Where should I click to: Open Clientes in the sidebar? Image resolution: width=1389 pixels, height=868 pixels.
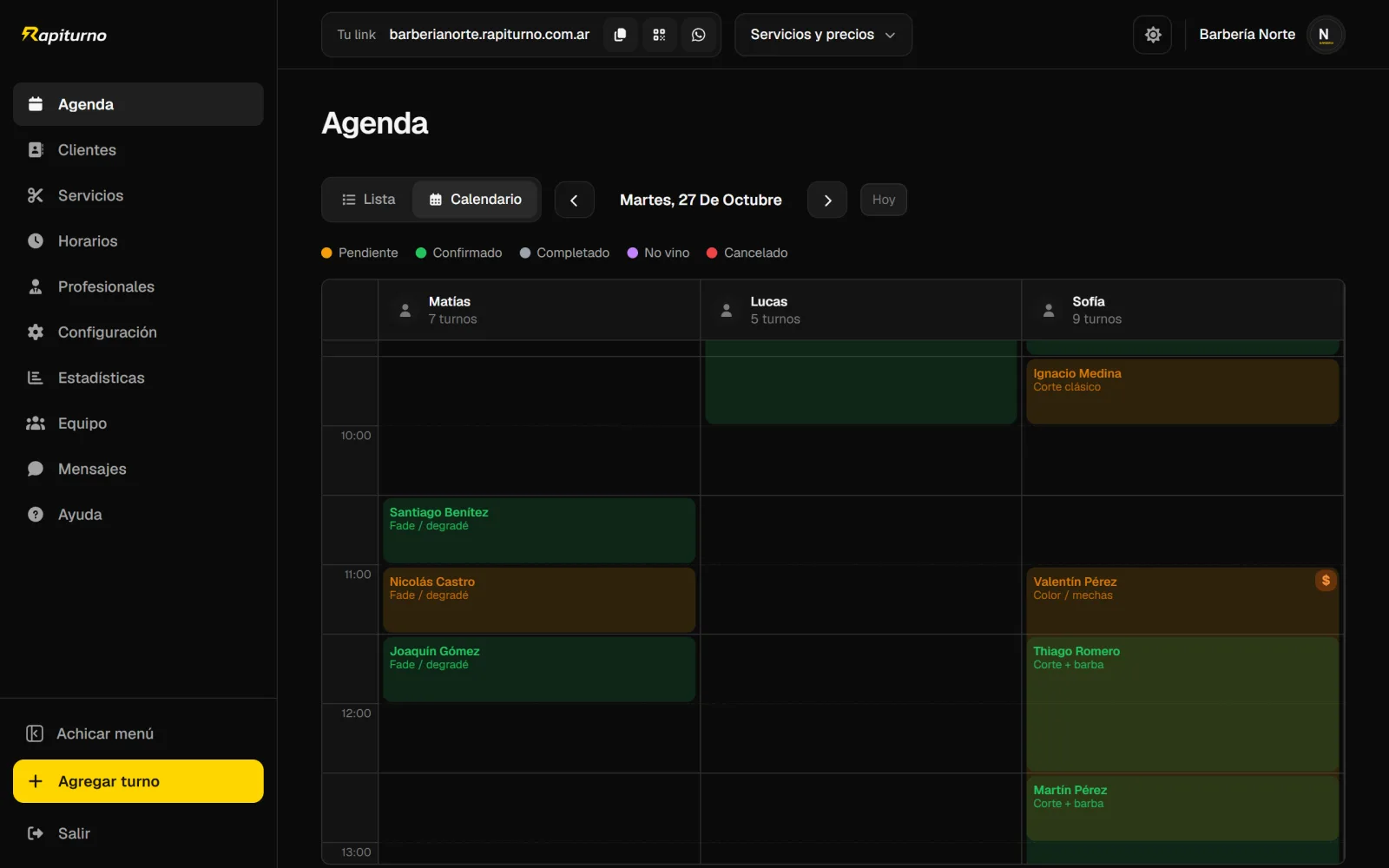tap(138, 150)
